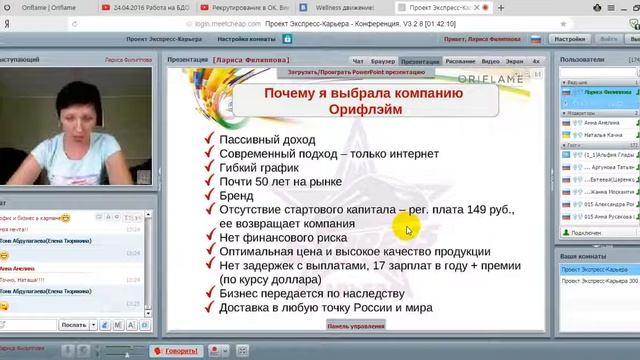The height and width of the screenshot is (360, 640).
Task: Click the Проект Экспресс-Карьера header link
Action: [x=164, y=39]
